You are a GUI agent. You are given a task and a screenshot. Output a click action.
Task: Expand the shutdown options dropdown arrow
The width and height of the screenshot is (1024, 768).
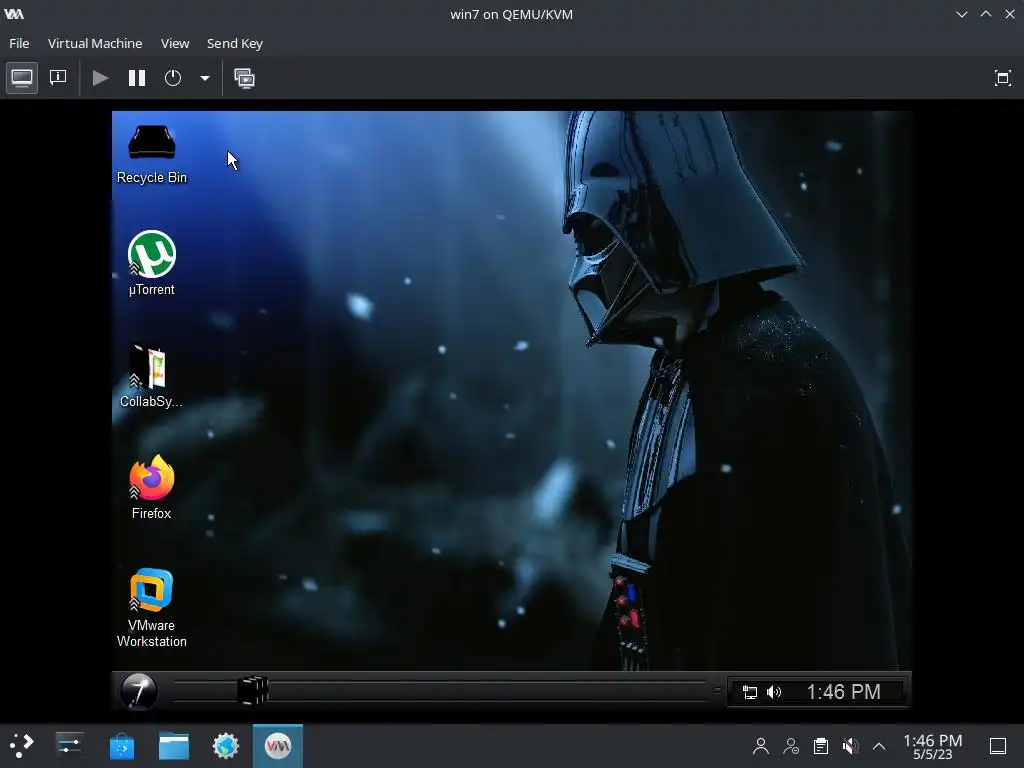point(204,78)
